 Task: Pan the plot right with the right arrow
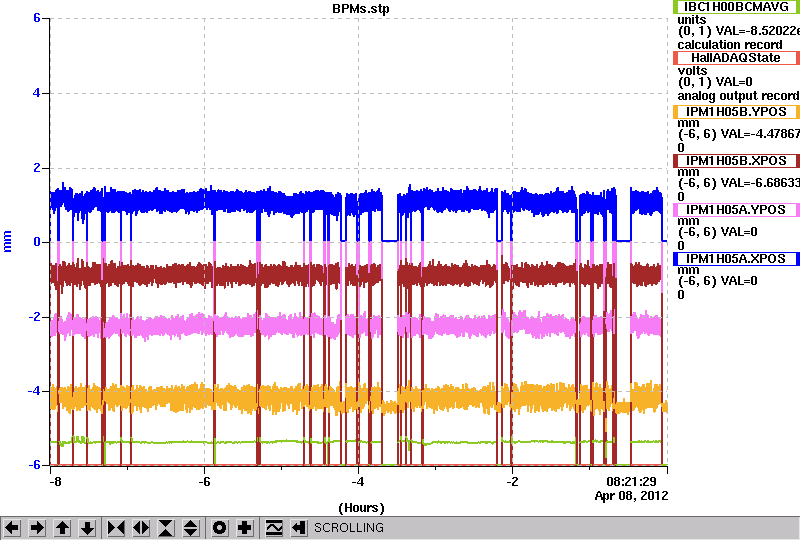click(37, 528)
